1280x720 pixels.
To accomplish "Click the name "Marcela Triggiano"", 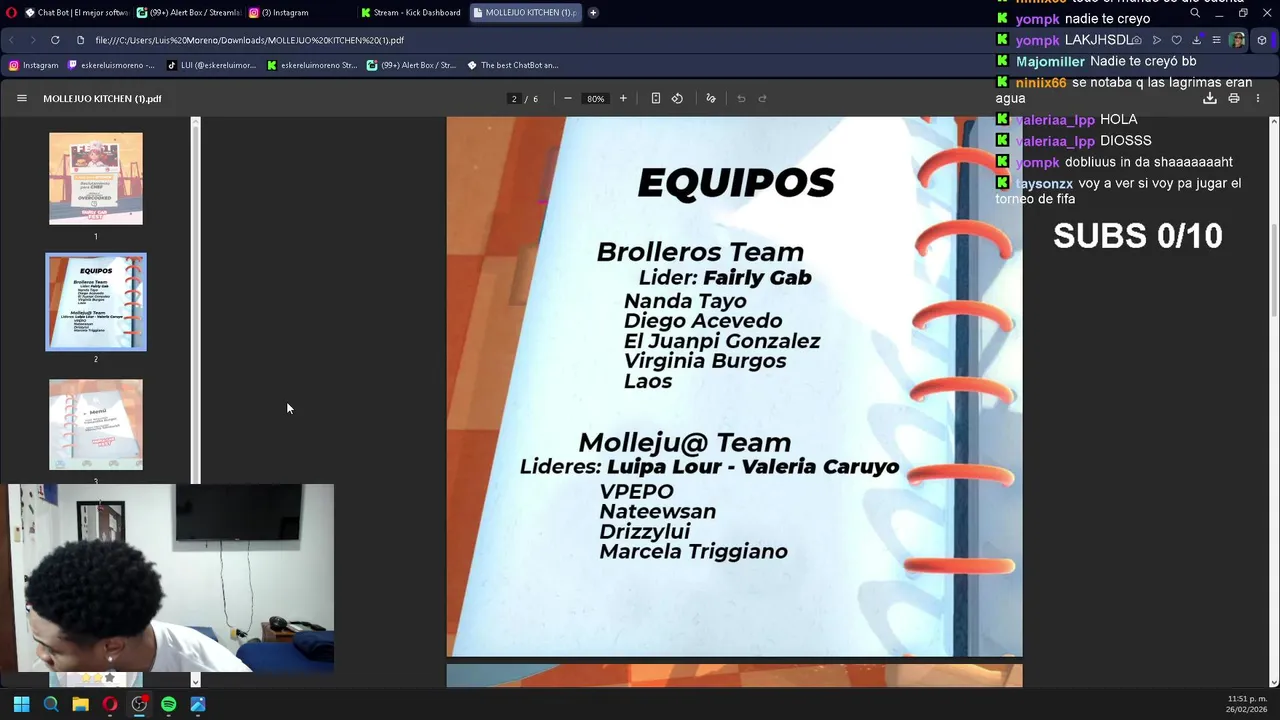I will click(693, 551).
